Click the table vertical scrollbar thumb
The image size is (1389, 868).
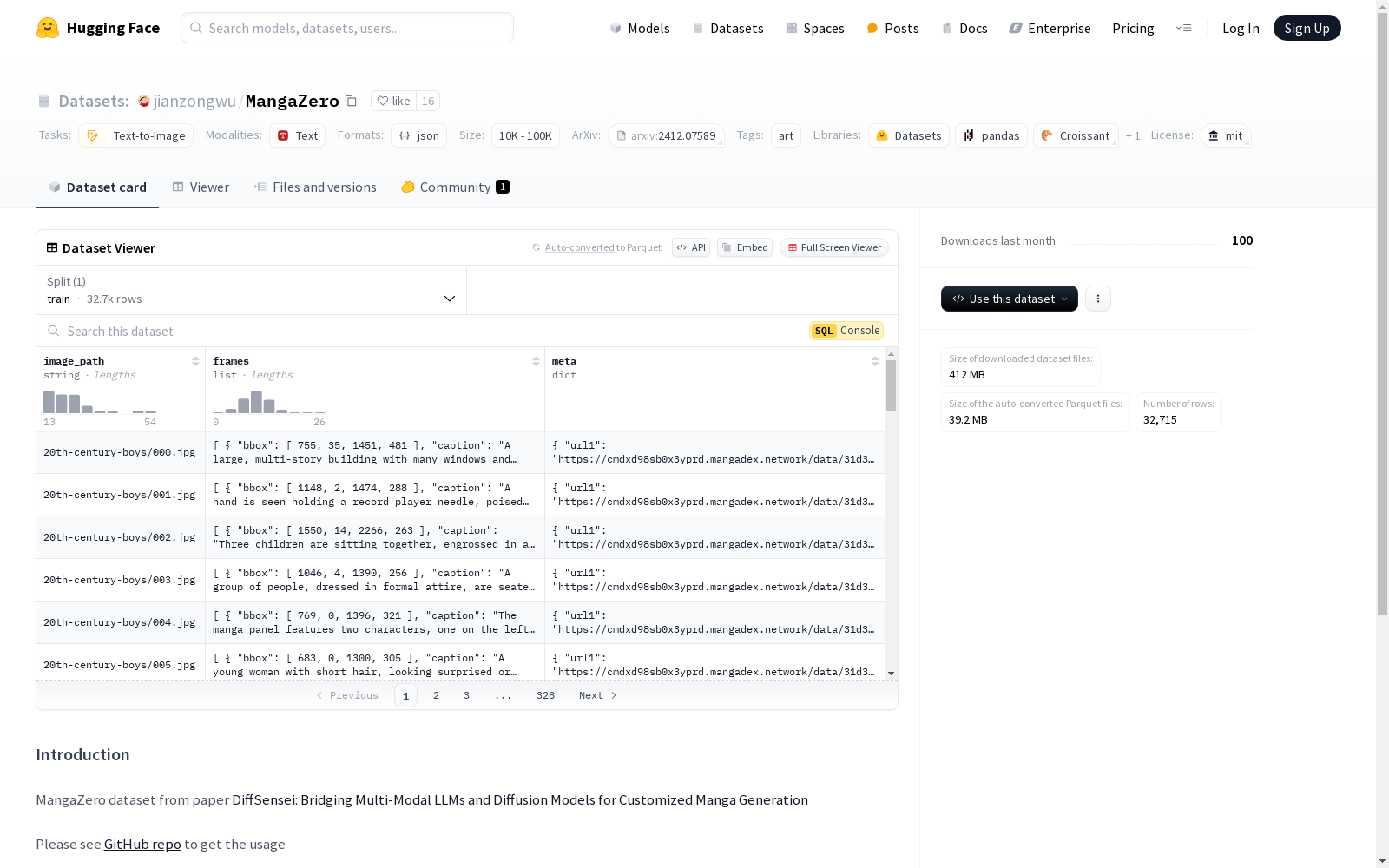tap(891, 385)
